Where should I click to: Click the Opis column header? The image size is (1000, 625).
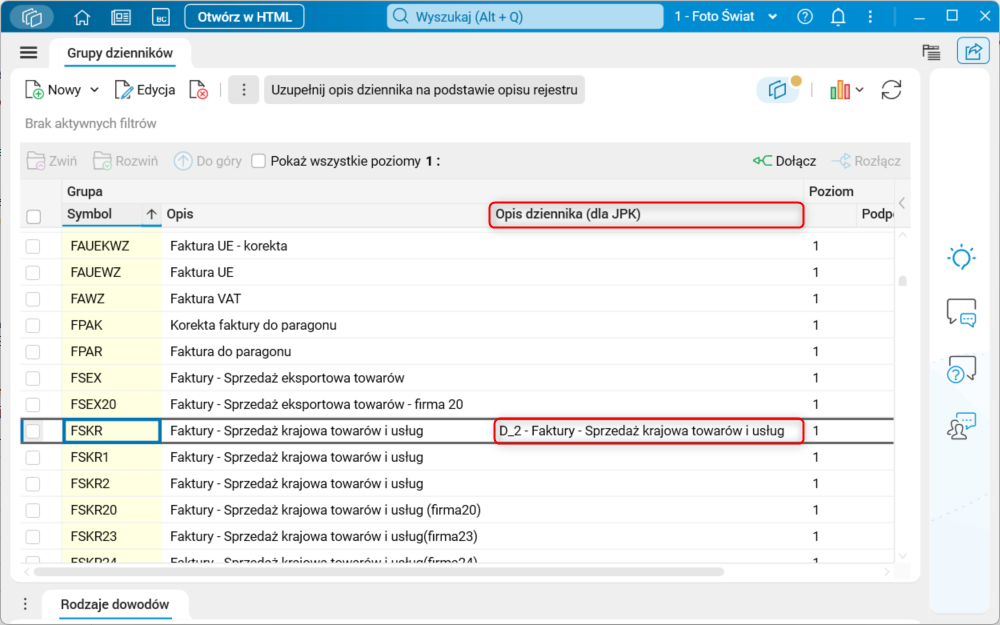pos(325,214)
